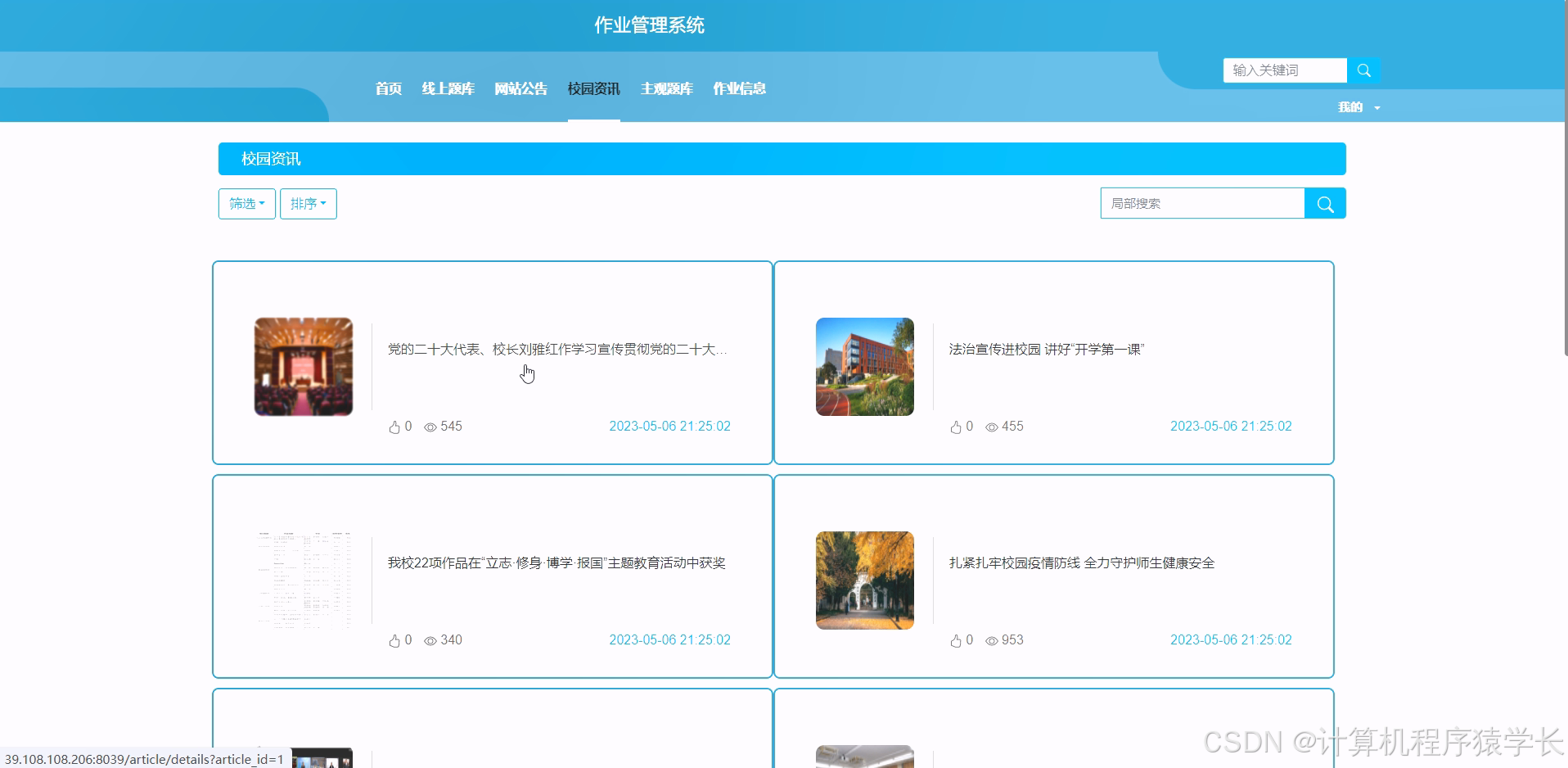Click thumbs-up on the 党的二十大代表 article
This screenshot has height=768, width=1568.
click(x=394, y=427)
